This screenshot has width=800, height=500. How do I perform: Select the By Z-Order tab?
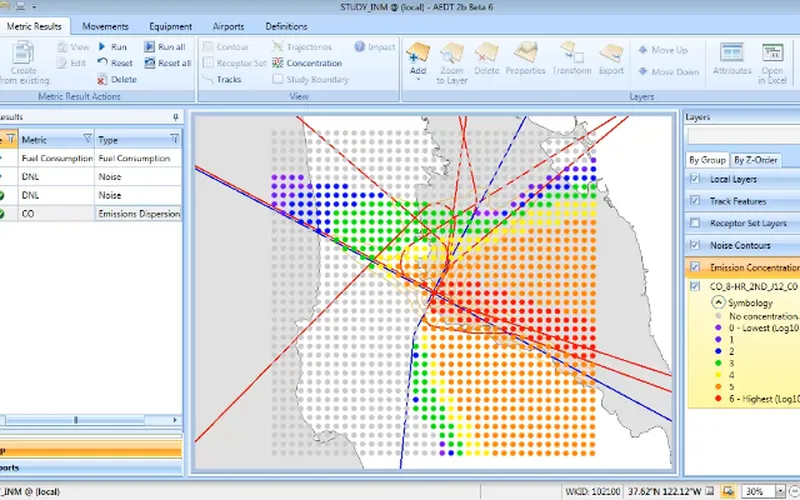click(x=753, y=159)
